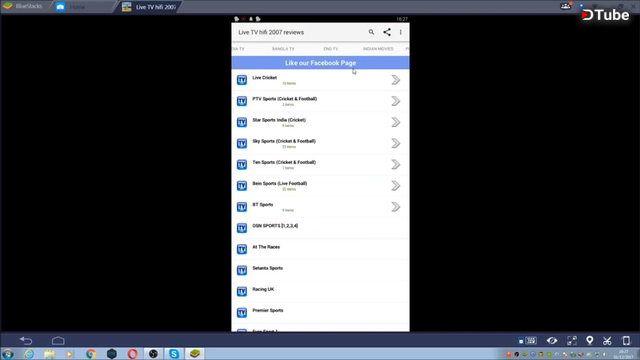640x360 pixels.
Task: Open the search icon in app header
Action: coord(371,32)
